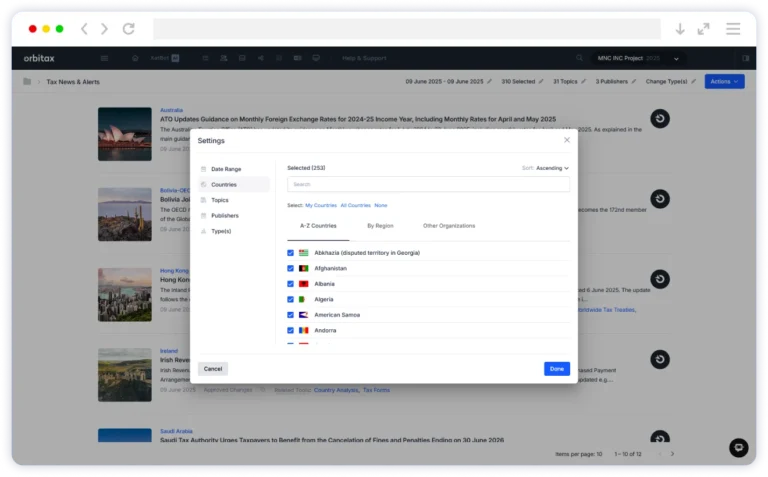Click the browser download arrow icon
The width and height of the screenshot is (768, 477).
(x=680, y=29)
